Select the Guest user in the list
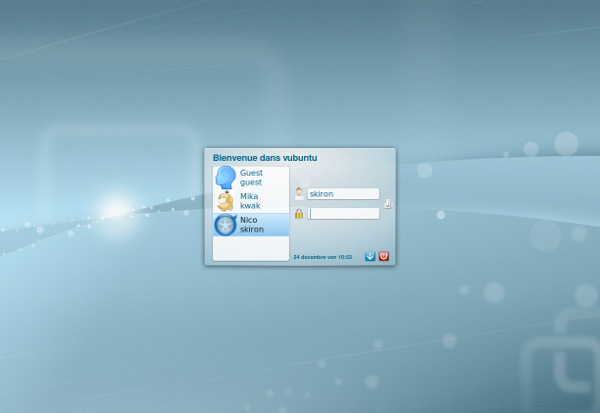The height and width of the screenshot is (413, 600). [x=251, y=178]
